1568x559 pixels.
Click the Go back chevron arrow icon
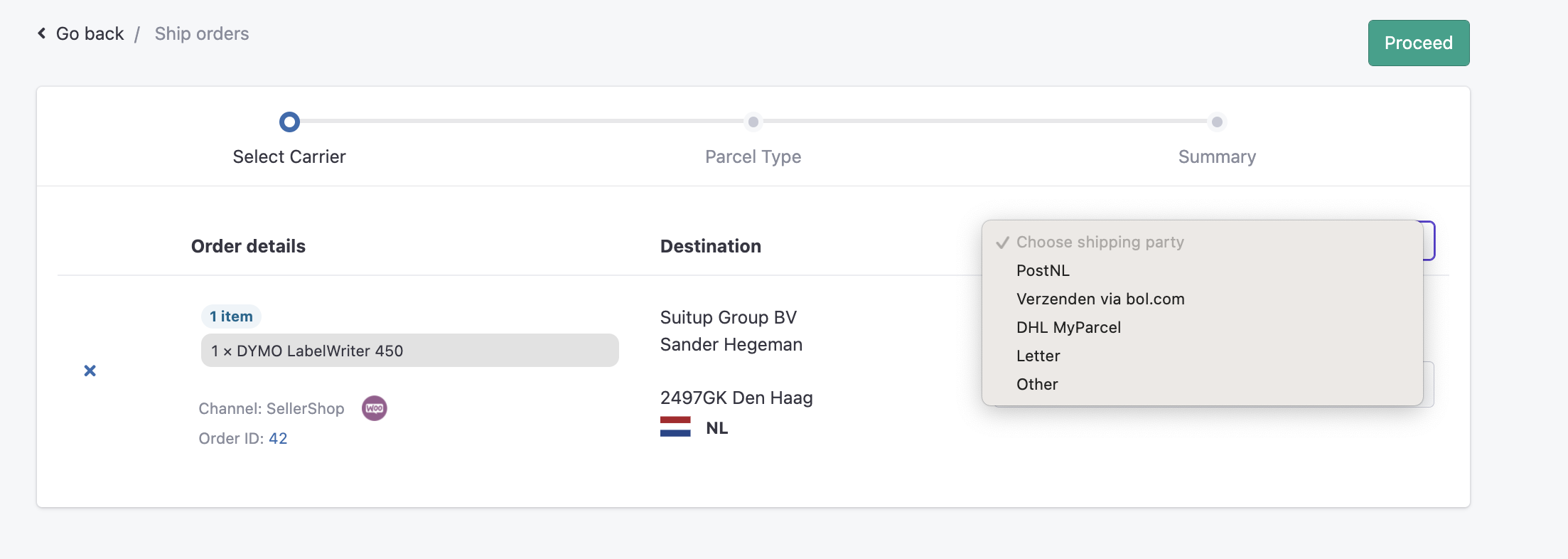tap(42, 33)
